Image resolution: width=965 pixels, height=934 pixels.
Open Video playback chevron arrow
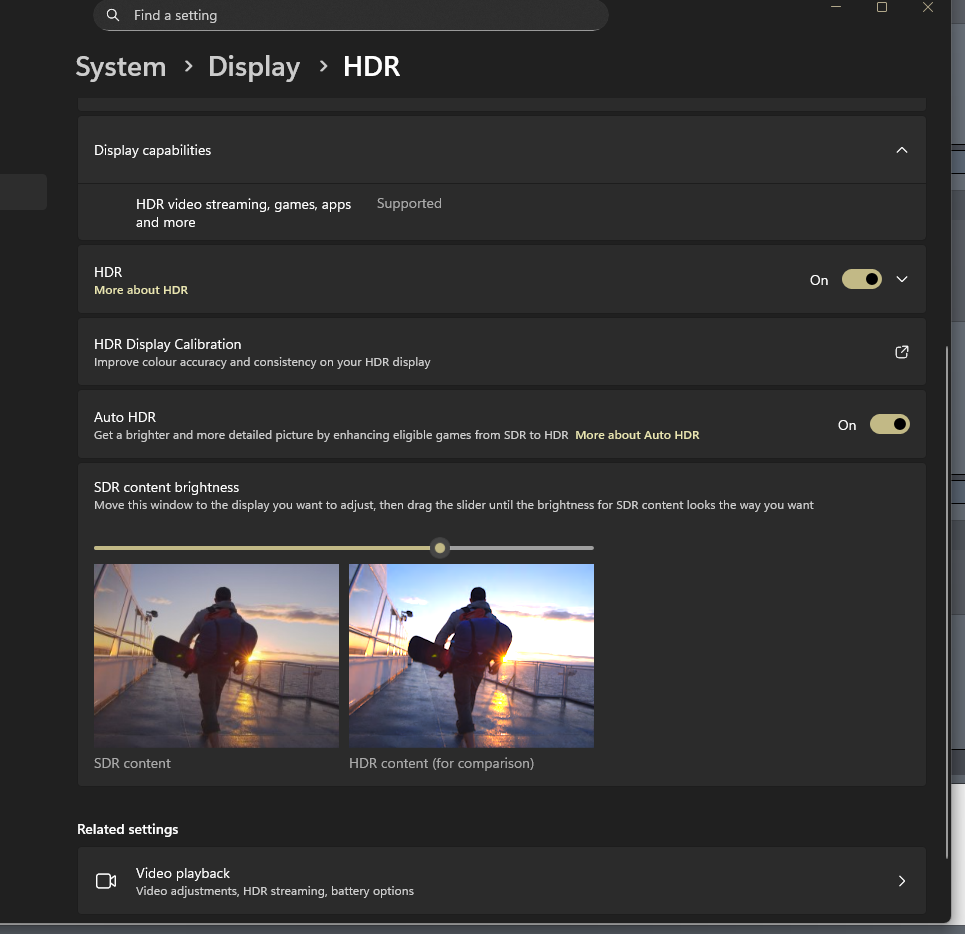[x=902, y=881]
